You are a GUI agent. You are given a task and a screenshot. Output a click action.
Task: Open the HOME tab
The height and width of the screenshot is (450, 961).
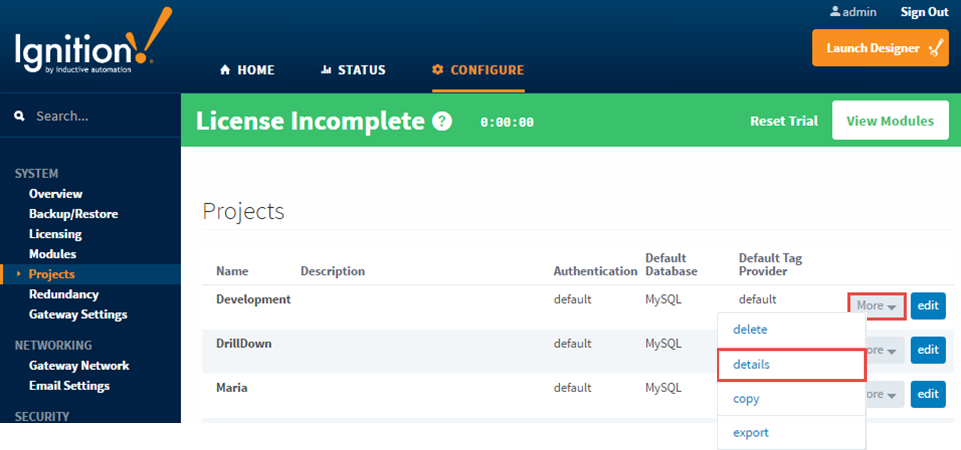click(247, 70)
